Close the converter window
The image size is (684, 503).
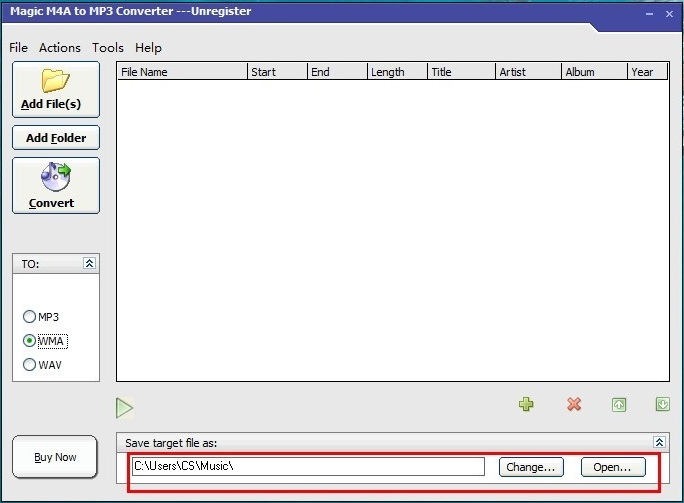coord(670,14)
